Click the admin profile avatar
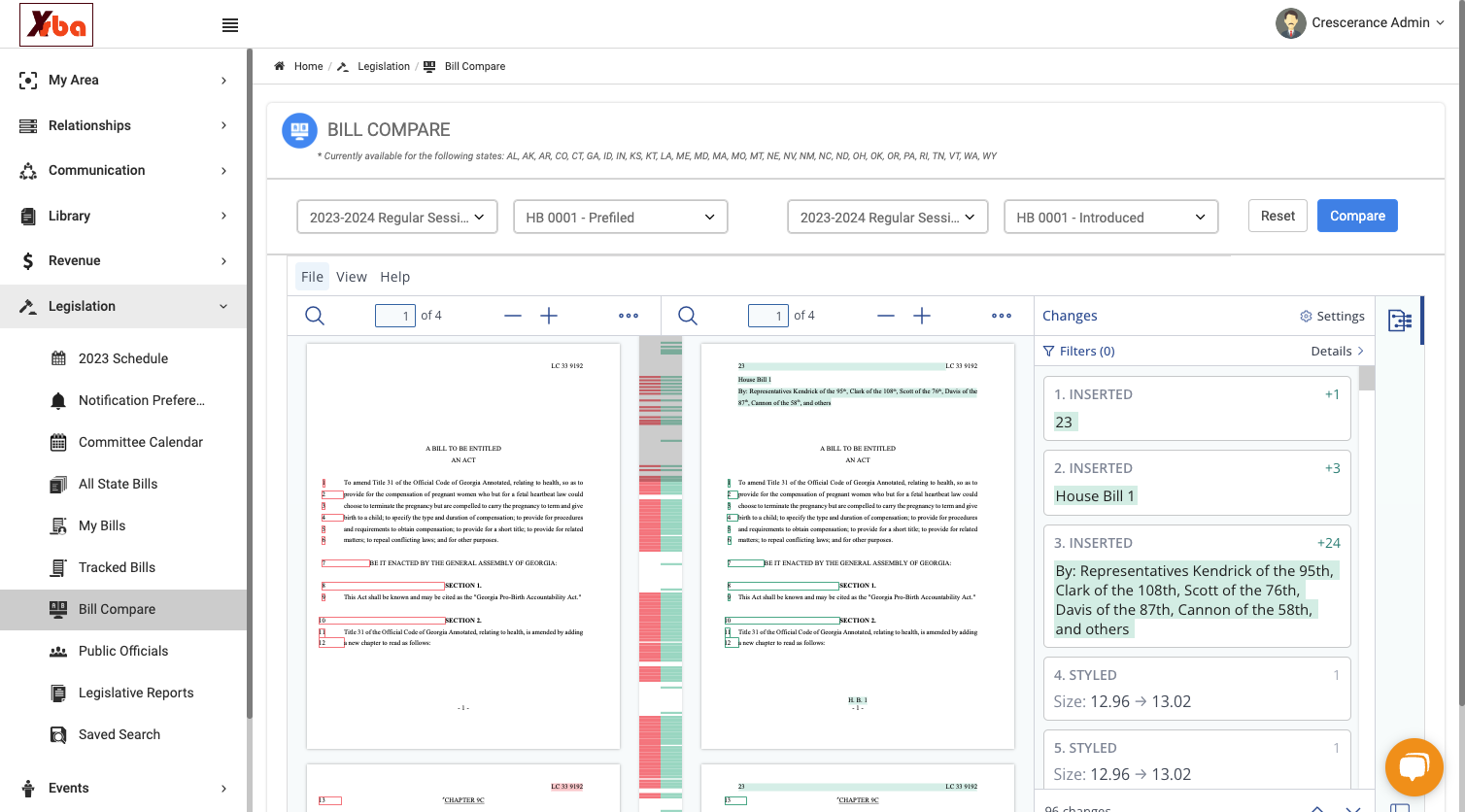 point(1291,23)
